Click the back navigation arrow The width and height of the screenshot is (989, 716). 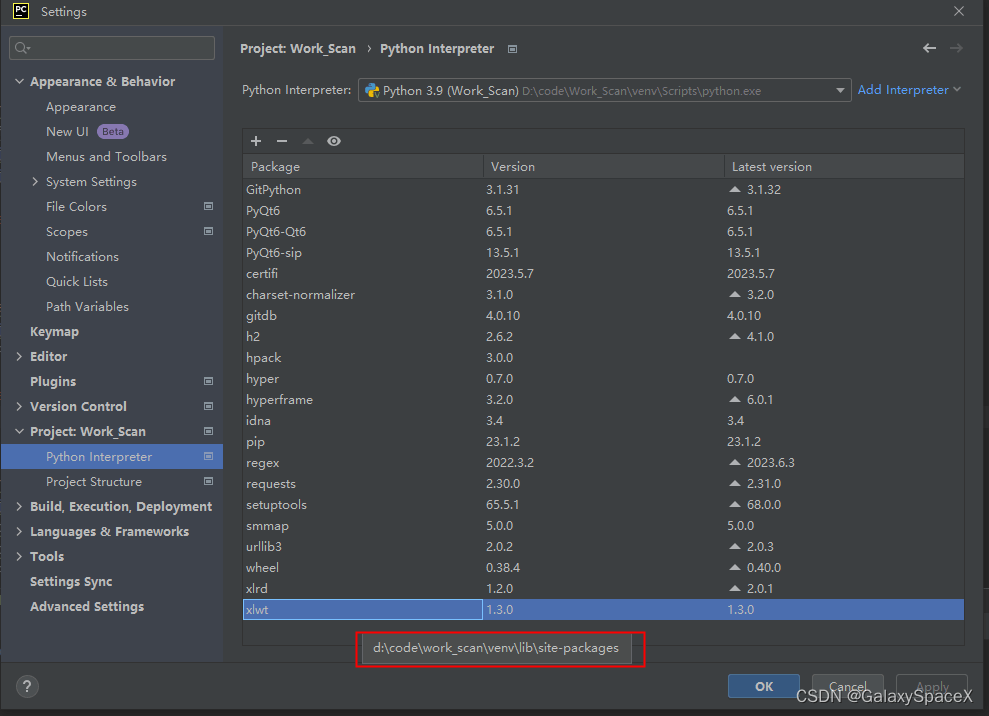(929, 48)
